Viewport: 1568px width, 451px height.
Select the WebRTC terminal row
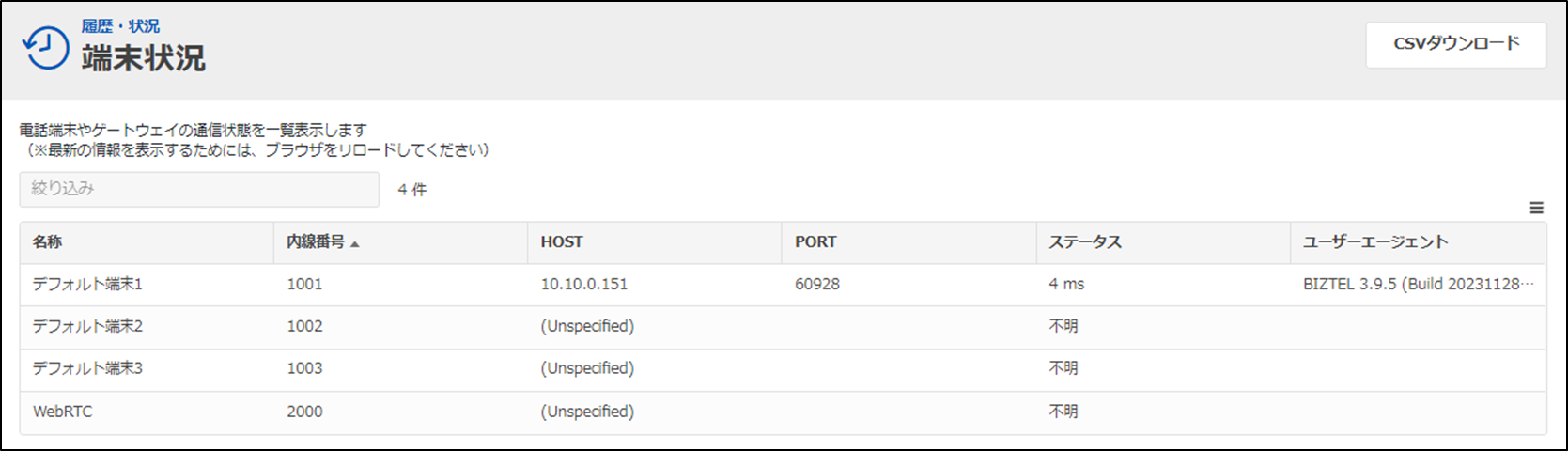783,412
